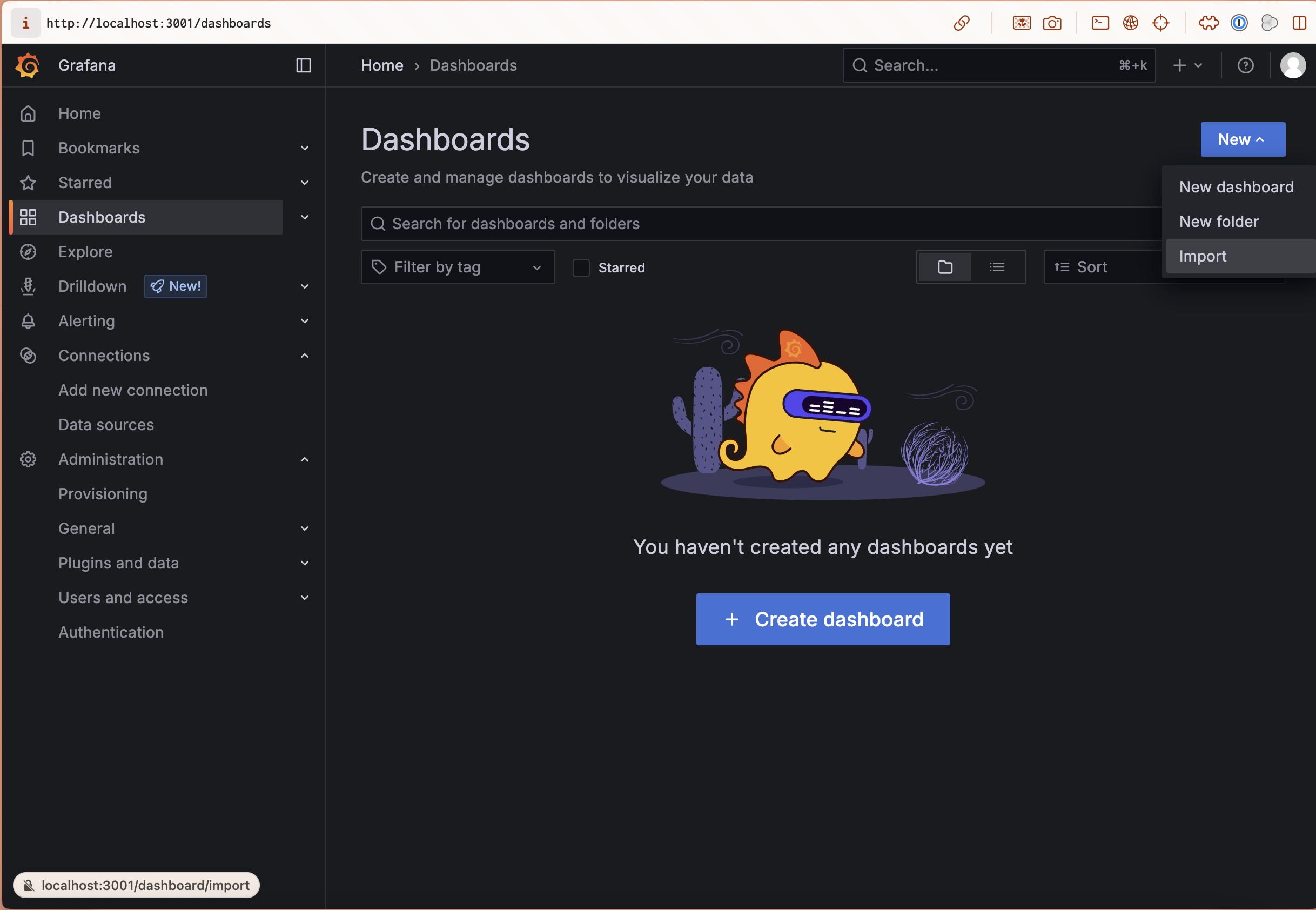Click the browser circle icon before split view
The width and height of the screenshot is (1316, 910).
(x=1269, y=23)
